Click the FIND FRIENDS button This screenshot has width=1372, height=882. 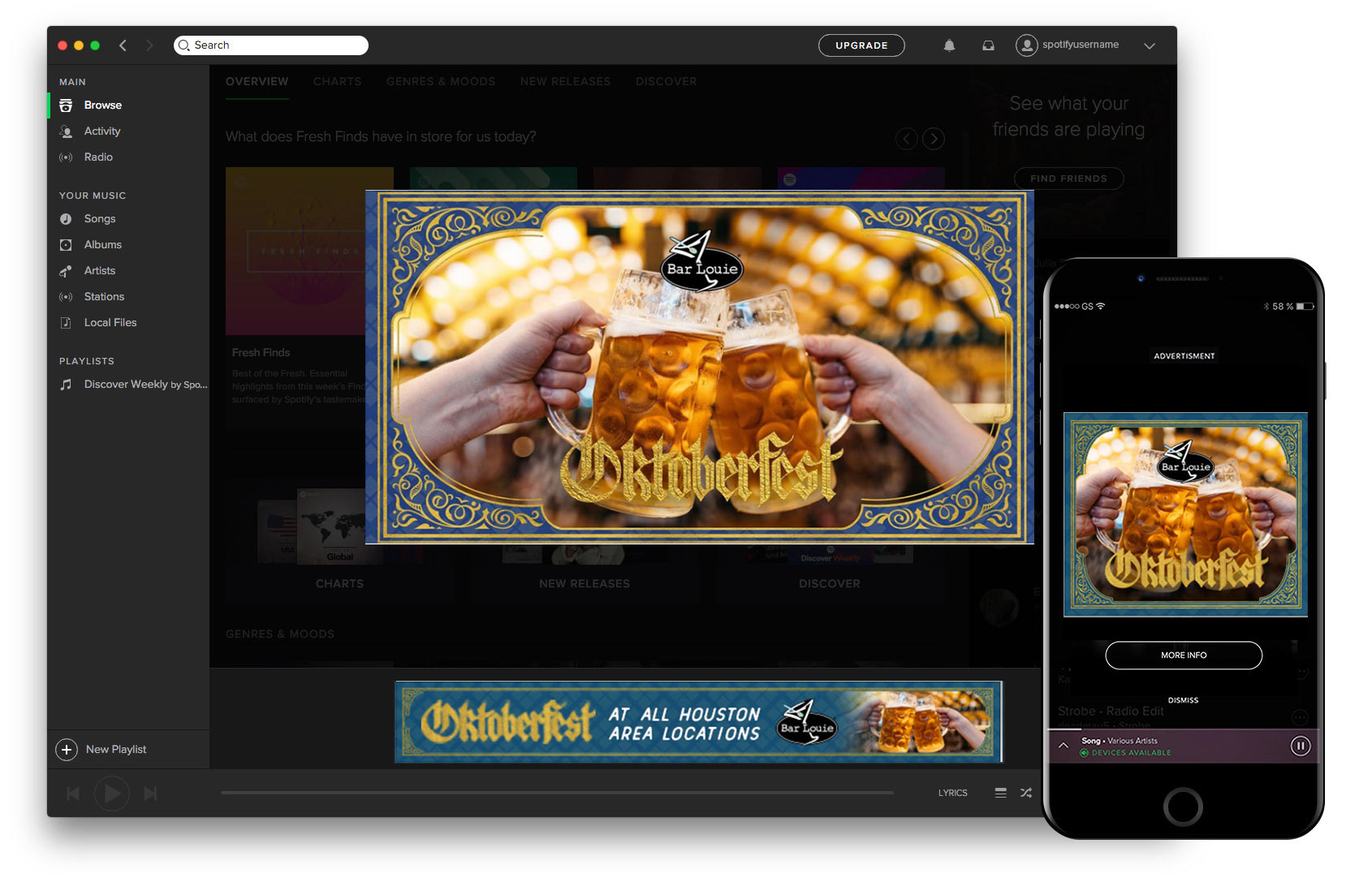point(1068,179)
